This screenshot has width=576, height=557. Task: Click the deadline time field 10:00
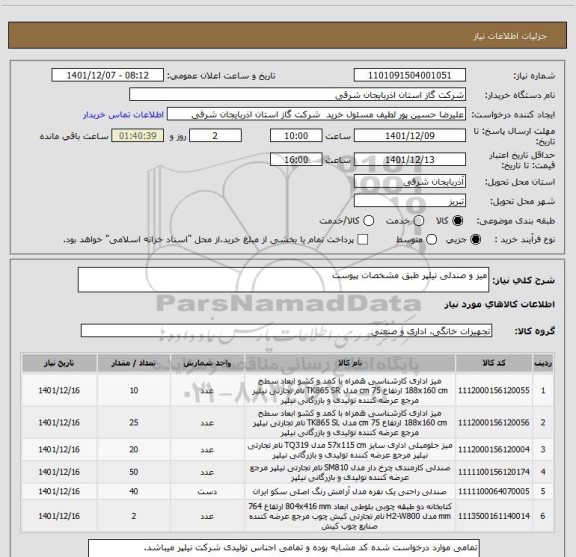point(296,136)
